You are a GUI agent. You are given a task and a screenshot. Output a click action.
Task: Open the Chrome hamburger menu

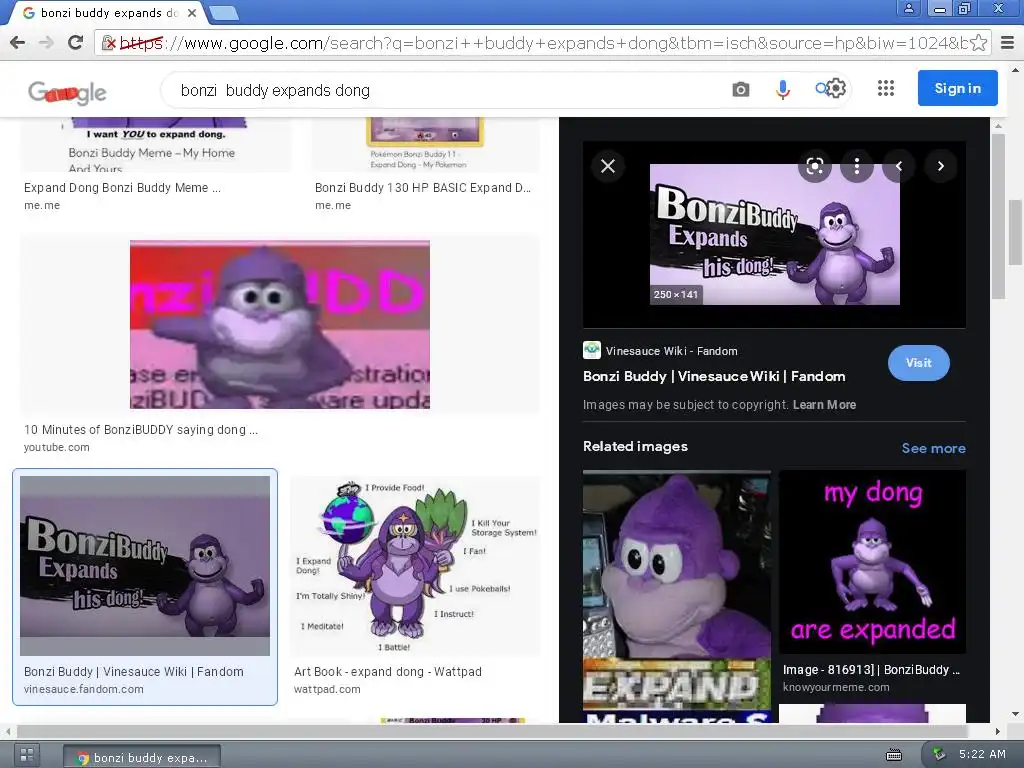tap(1007, 43)
